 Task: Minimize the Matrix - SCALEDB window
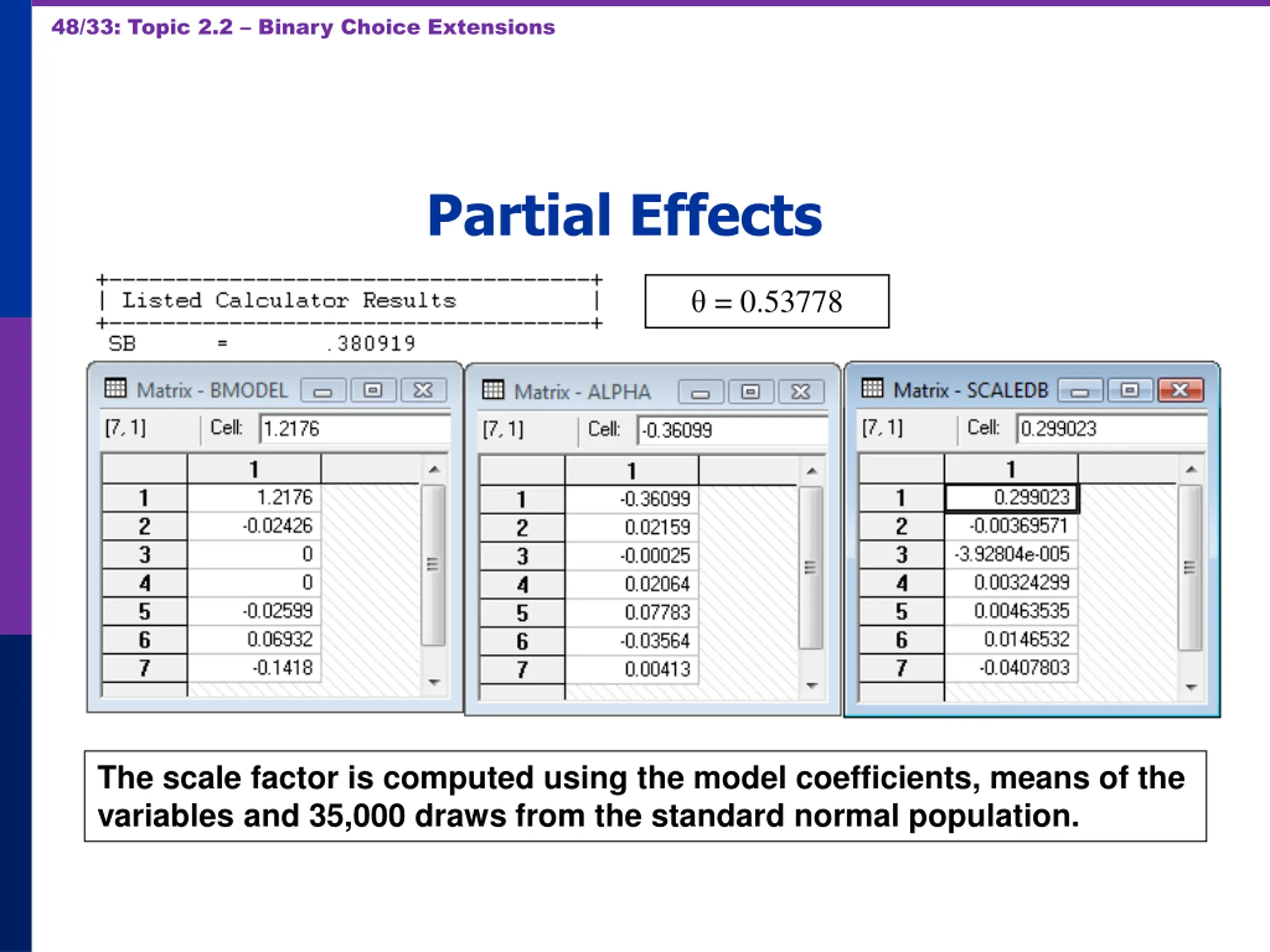(1080, 391)
